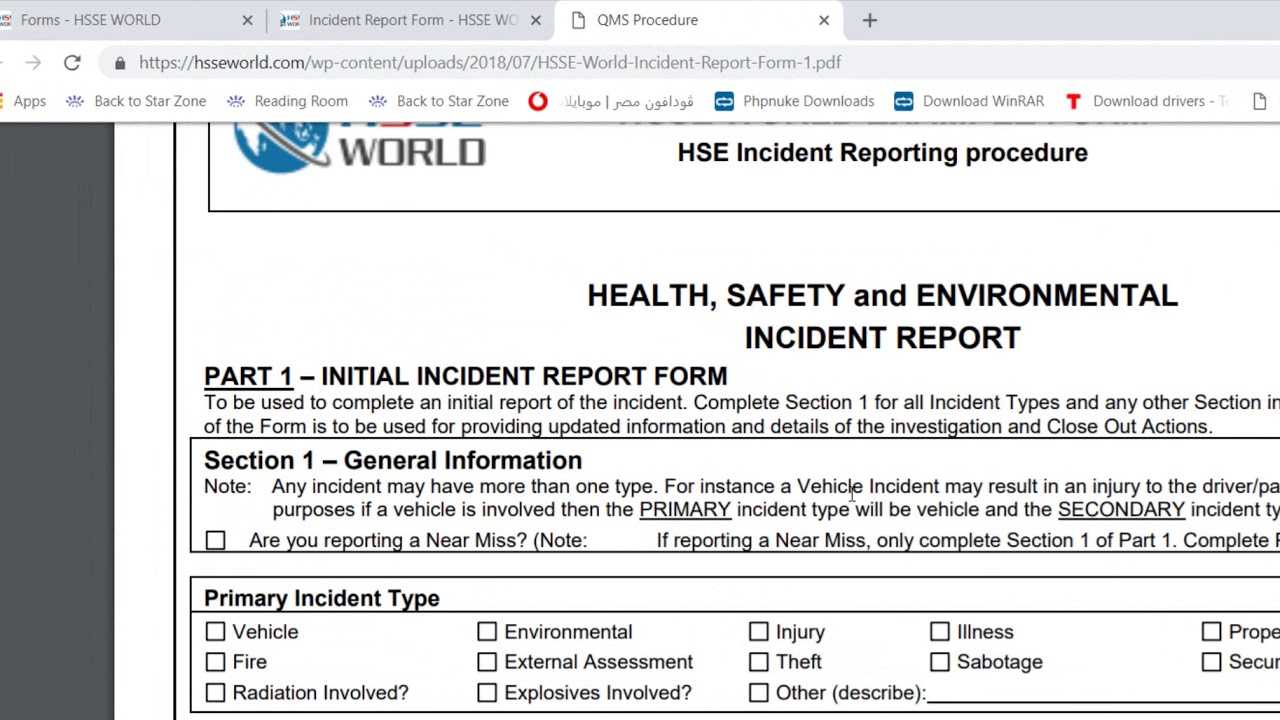Open the Phpnuke Downloads bookmark

pos(794,101)
